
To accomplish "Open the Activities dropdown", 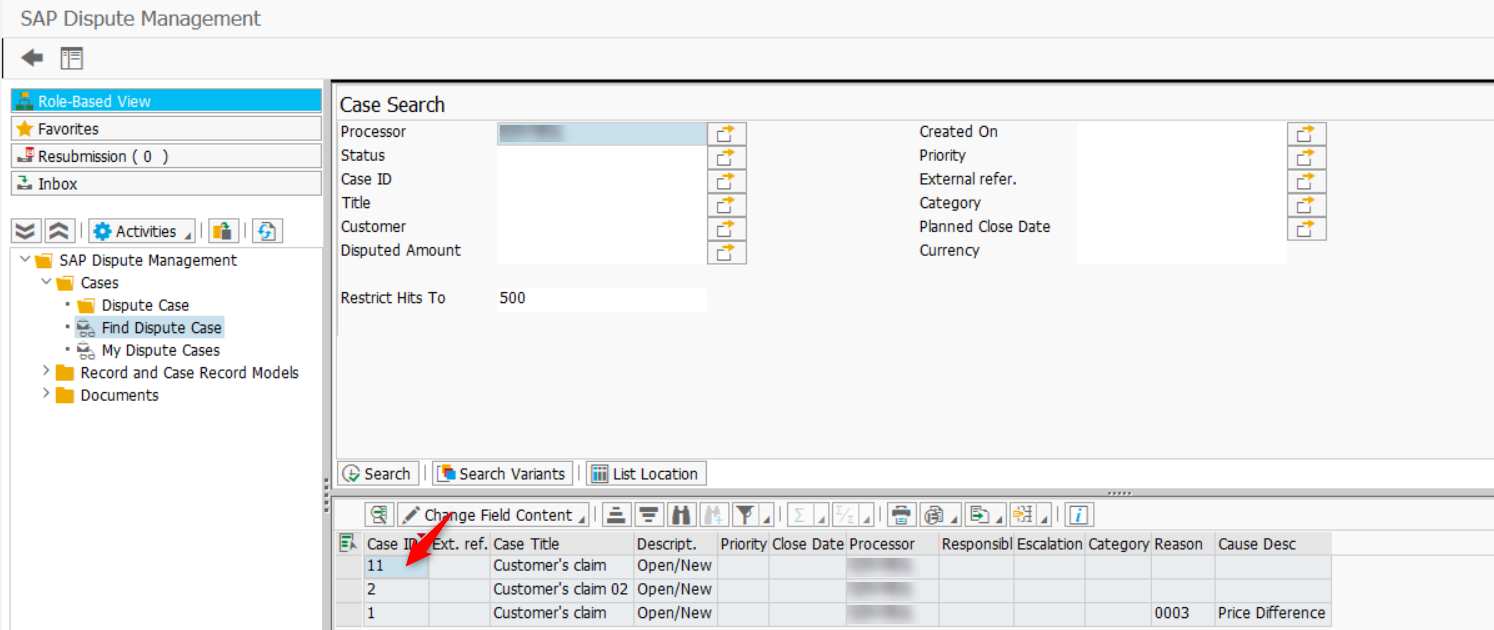I will tap(143, 231).
